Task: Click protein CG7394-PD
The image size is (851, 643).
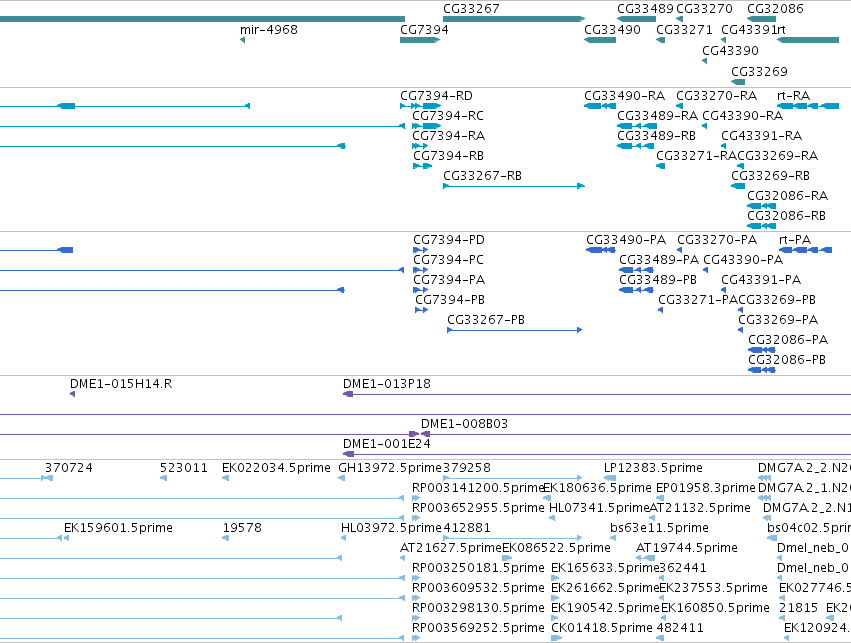Action: pos(449,240)
